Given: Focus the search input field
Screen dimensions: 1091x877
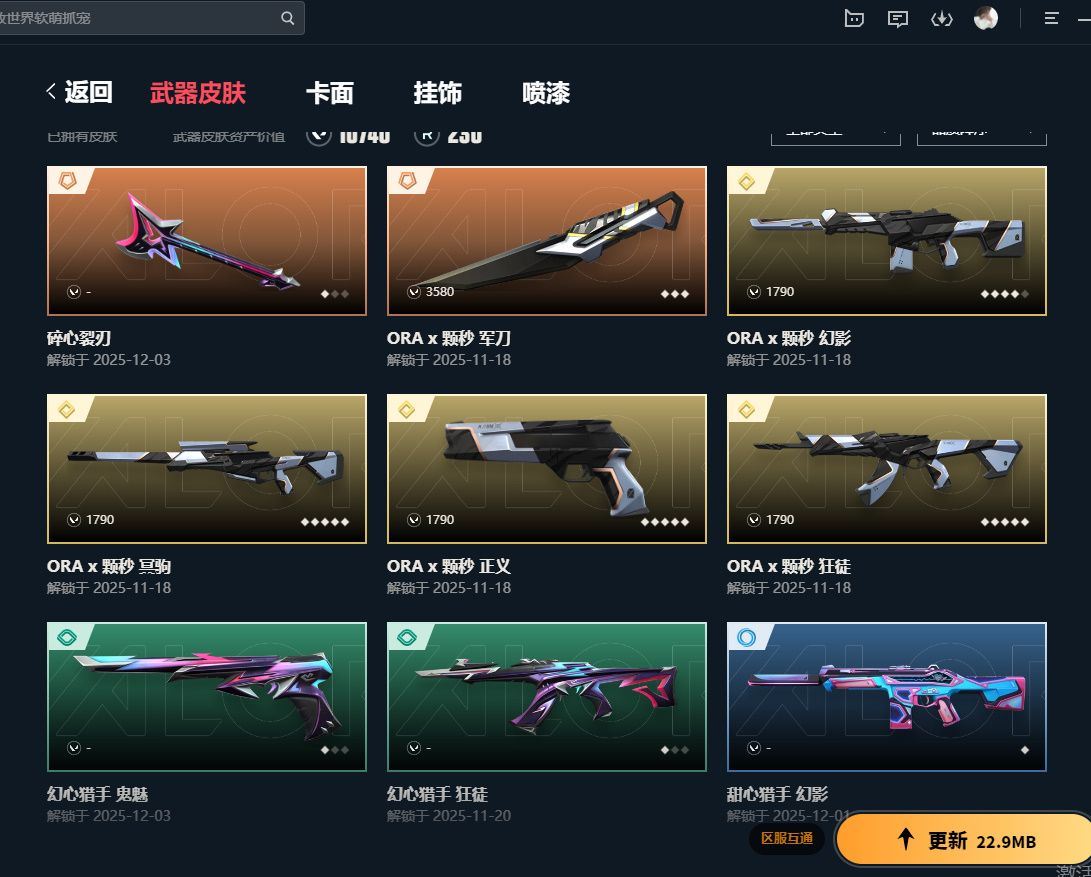Looking at the screenshot, I should point(139,18).
